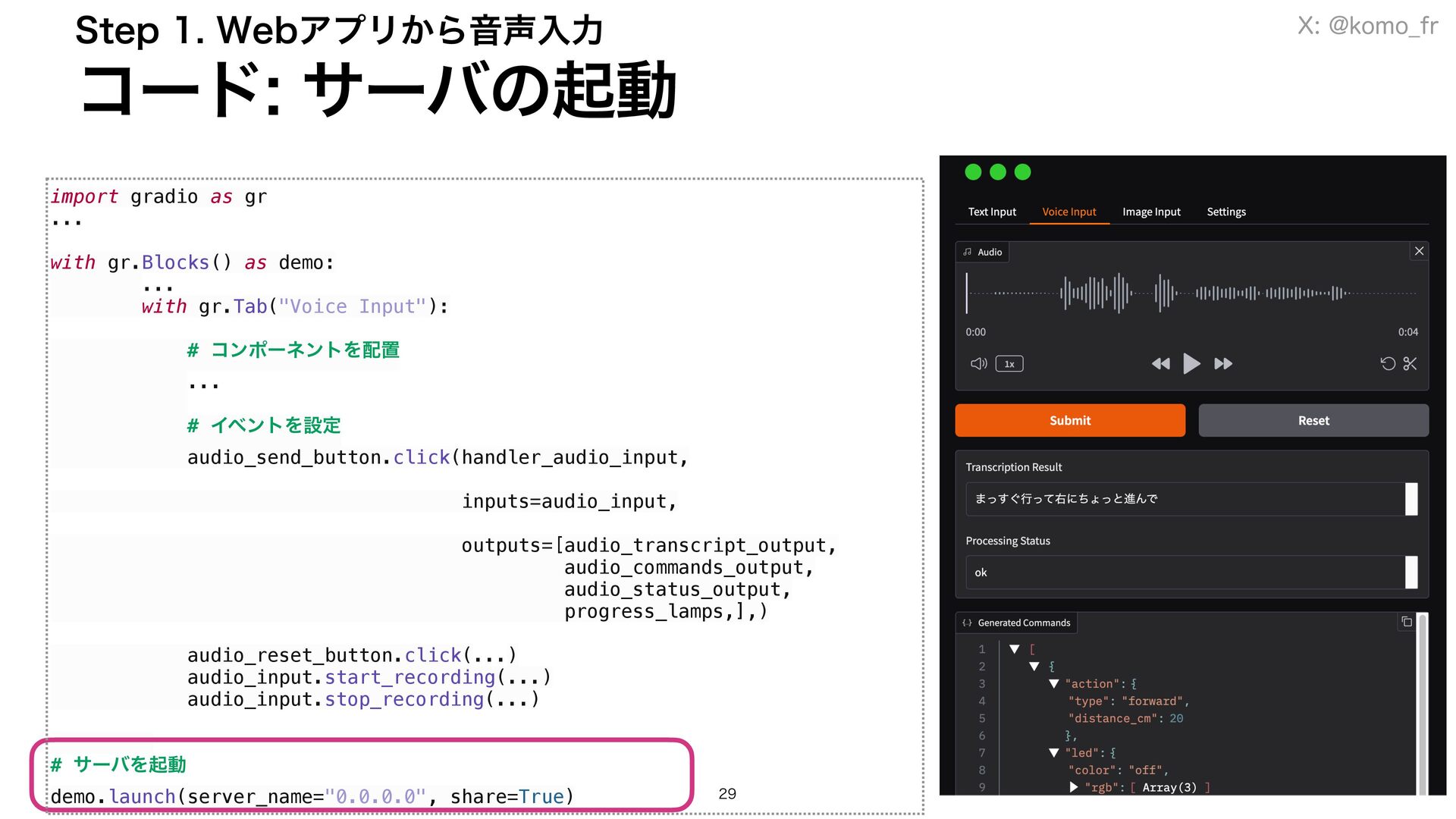Switch to the Text Input tab
The height and width of the screenshot is (819, 1456).
[992, 212]
